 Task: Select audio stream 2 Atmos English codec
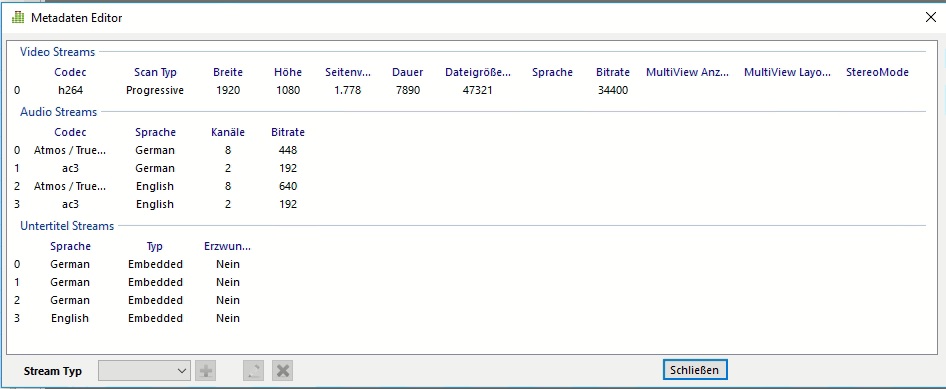click(70, 186)
